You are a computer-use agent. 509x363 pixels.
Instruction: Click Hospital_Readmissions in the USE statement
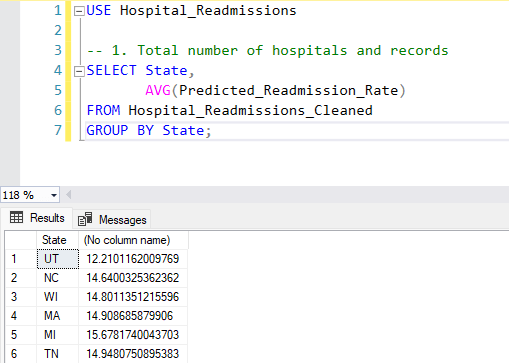point(208,11)
